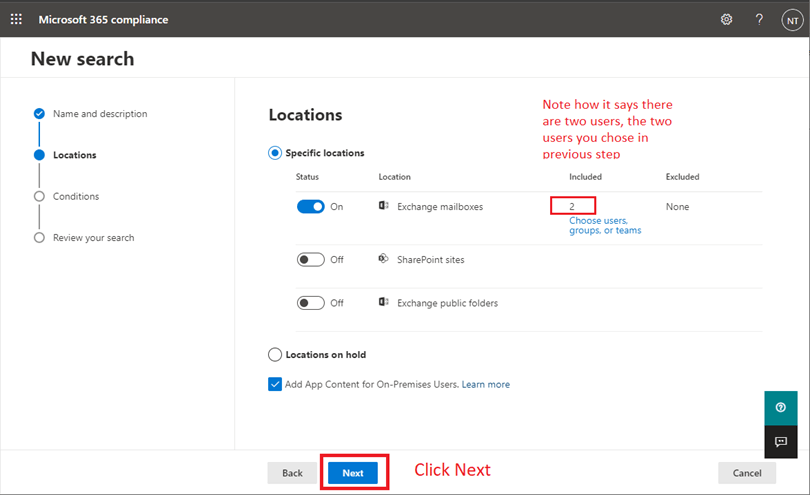Select the Conditions step
The height and width of the screenshot is (495, 810).
[x=75, y=196]
